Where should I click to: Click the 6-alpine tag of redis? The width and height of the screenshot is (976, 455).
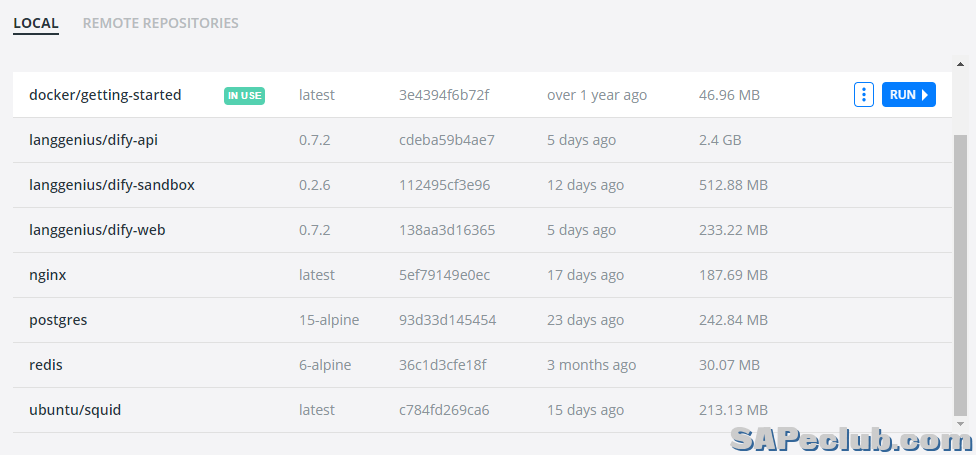[324, 365]
